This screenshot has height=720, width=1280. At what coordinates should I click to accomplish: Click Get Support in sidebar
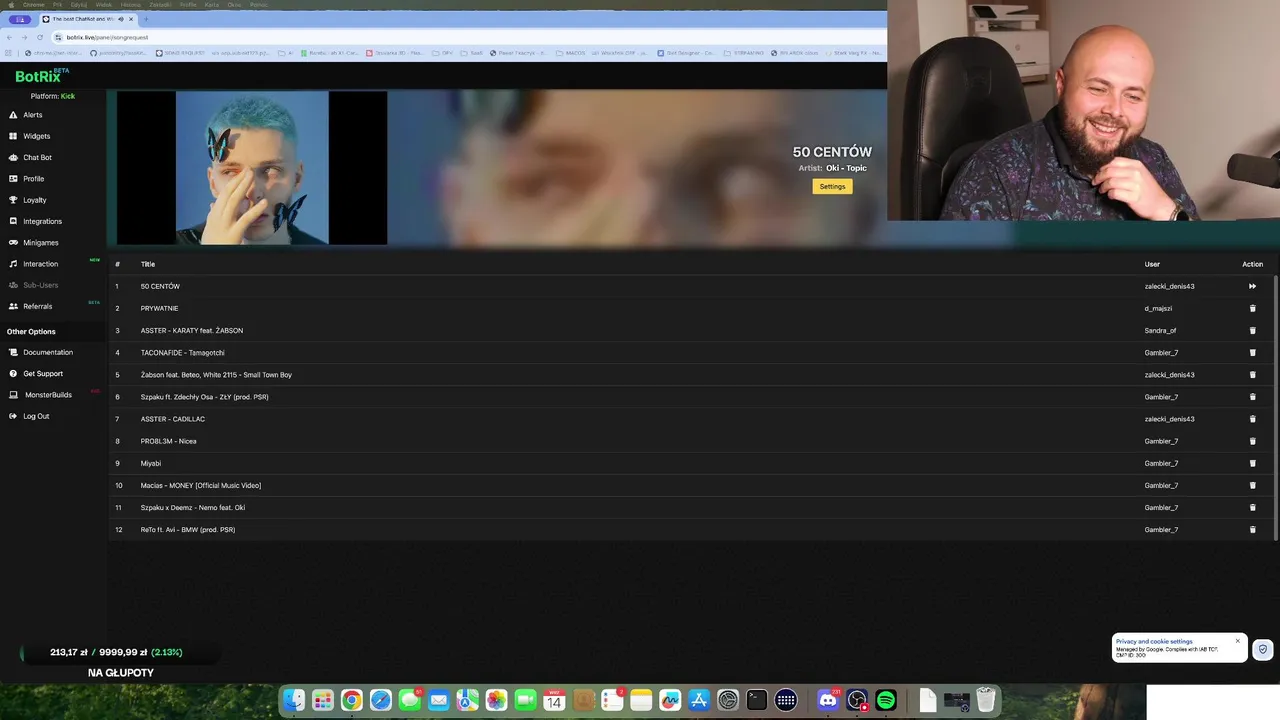tap(42, 373)
